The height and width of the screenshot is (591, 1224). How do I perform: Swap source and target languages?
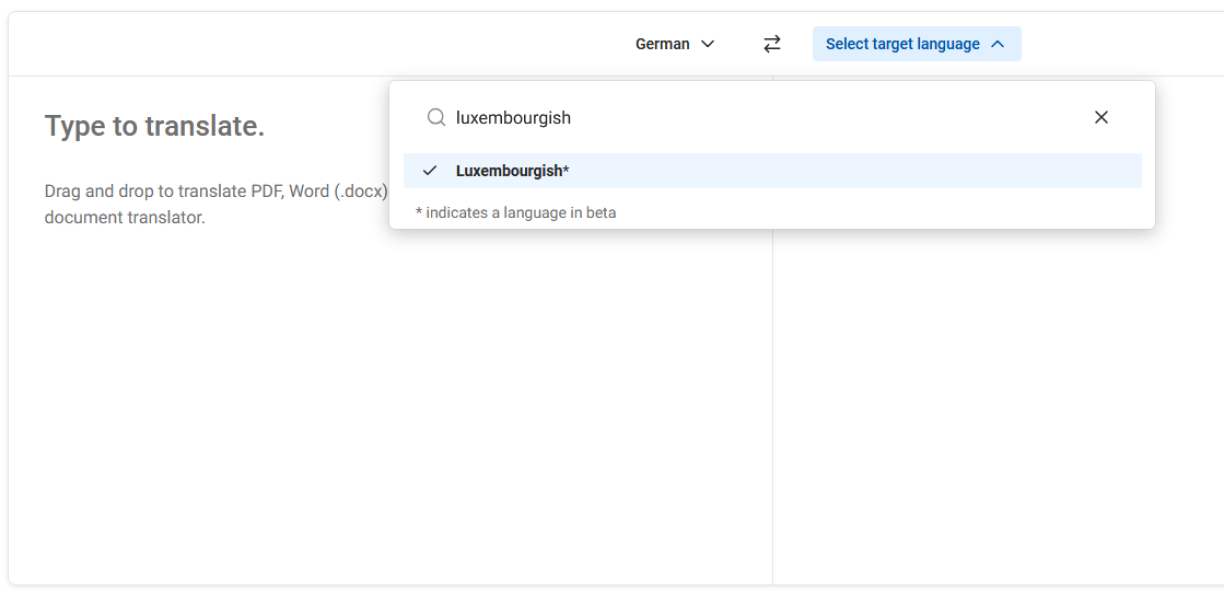pos(771,44)
